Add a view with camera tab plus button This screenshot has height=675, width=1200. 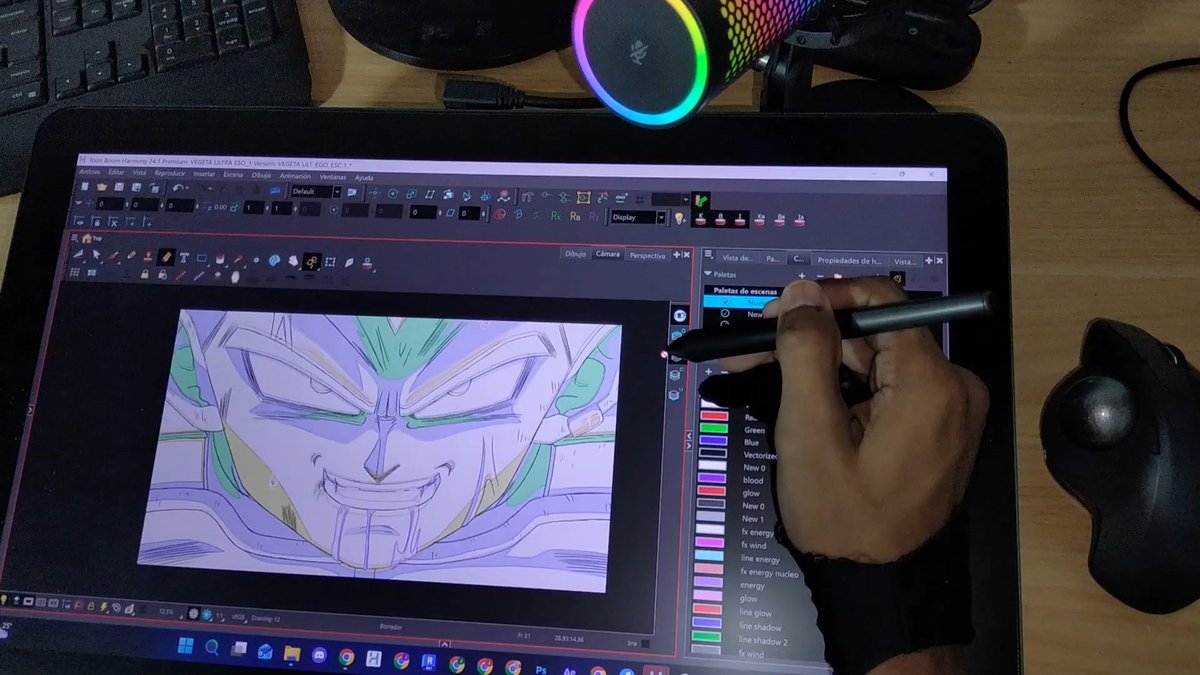676,255
